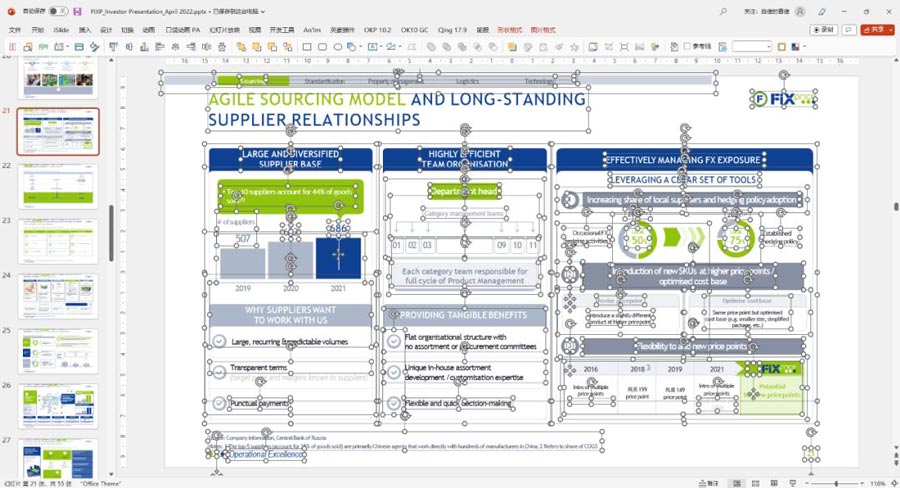The image size is (900, 488).
Task: Click the purple Save icon
Action: point(77,10)
